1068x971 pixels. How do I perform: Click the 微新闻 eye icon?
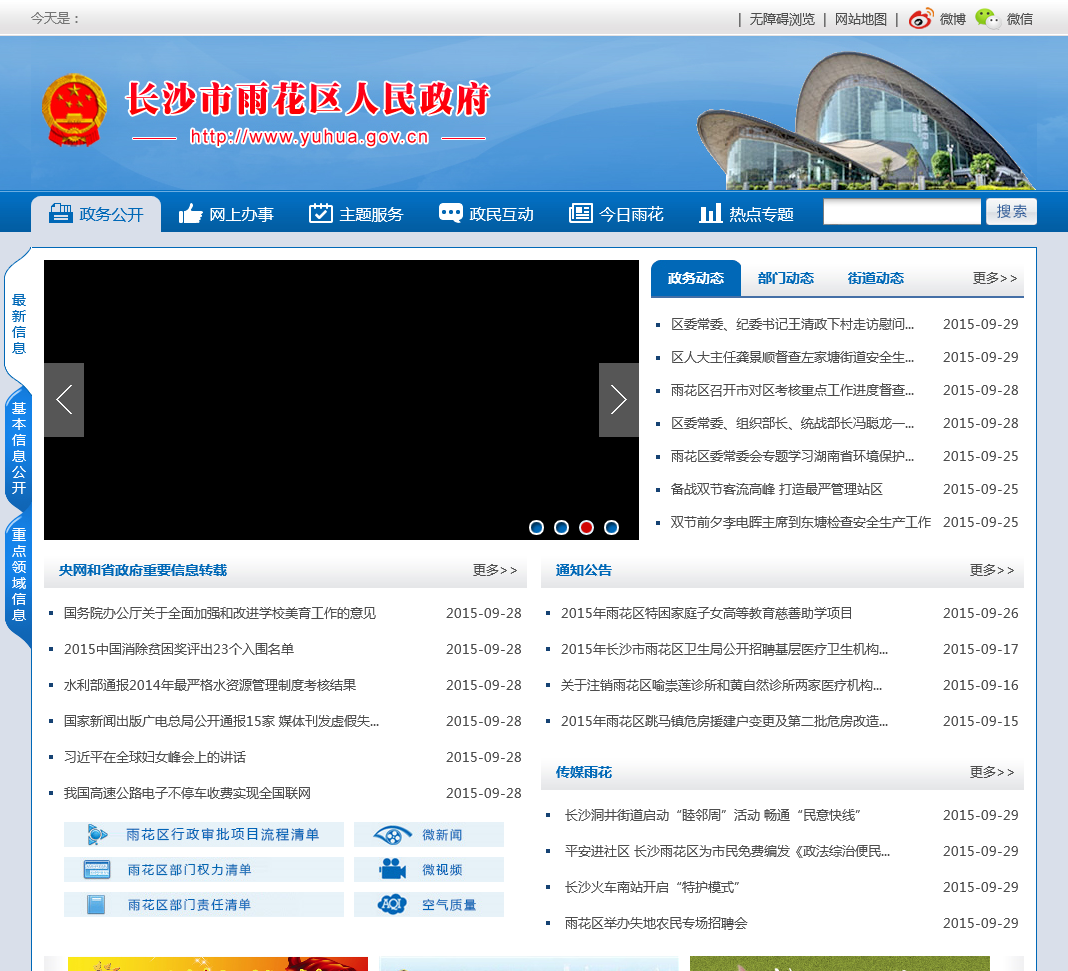coord(392,835)
